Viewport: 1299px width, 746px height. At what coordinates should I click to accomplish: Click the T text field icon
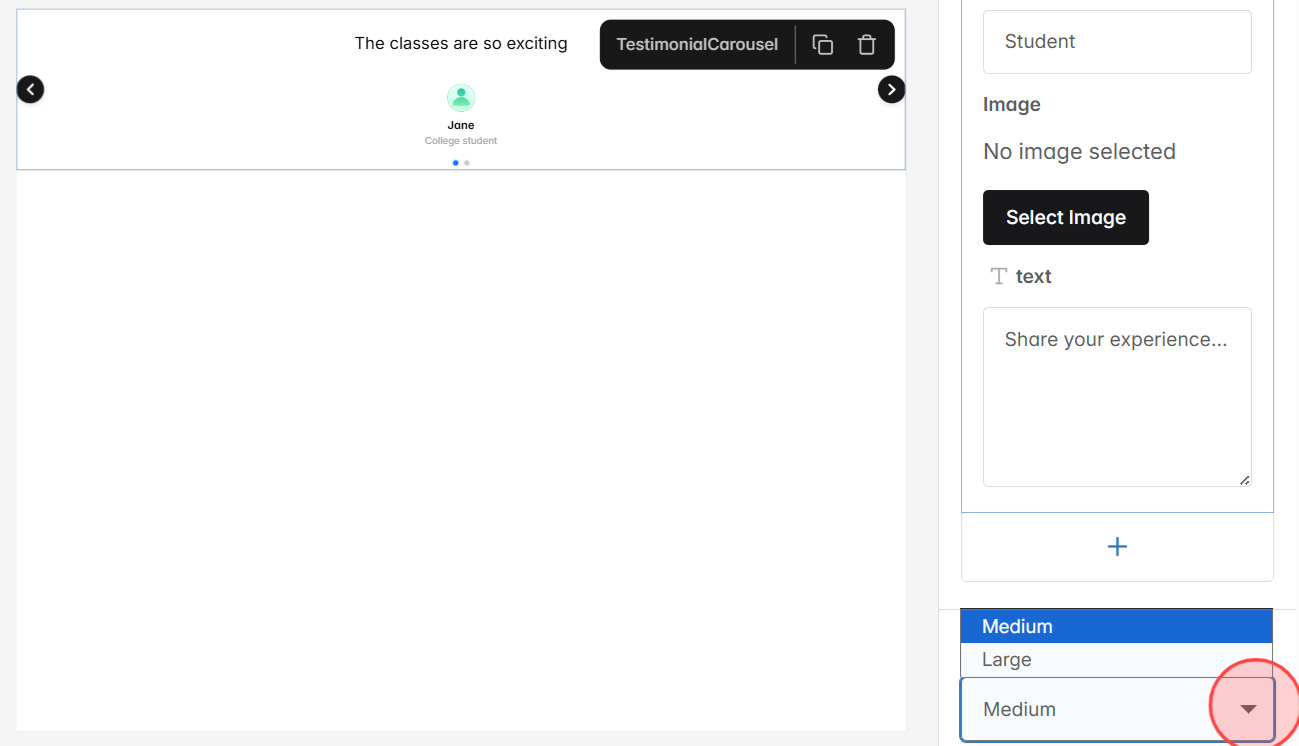[x=997, y=276]
